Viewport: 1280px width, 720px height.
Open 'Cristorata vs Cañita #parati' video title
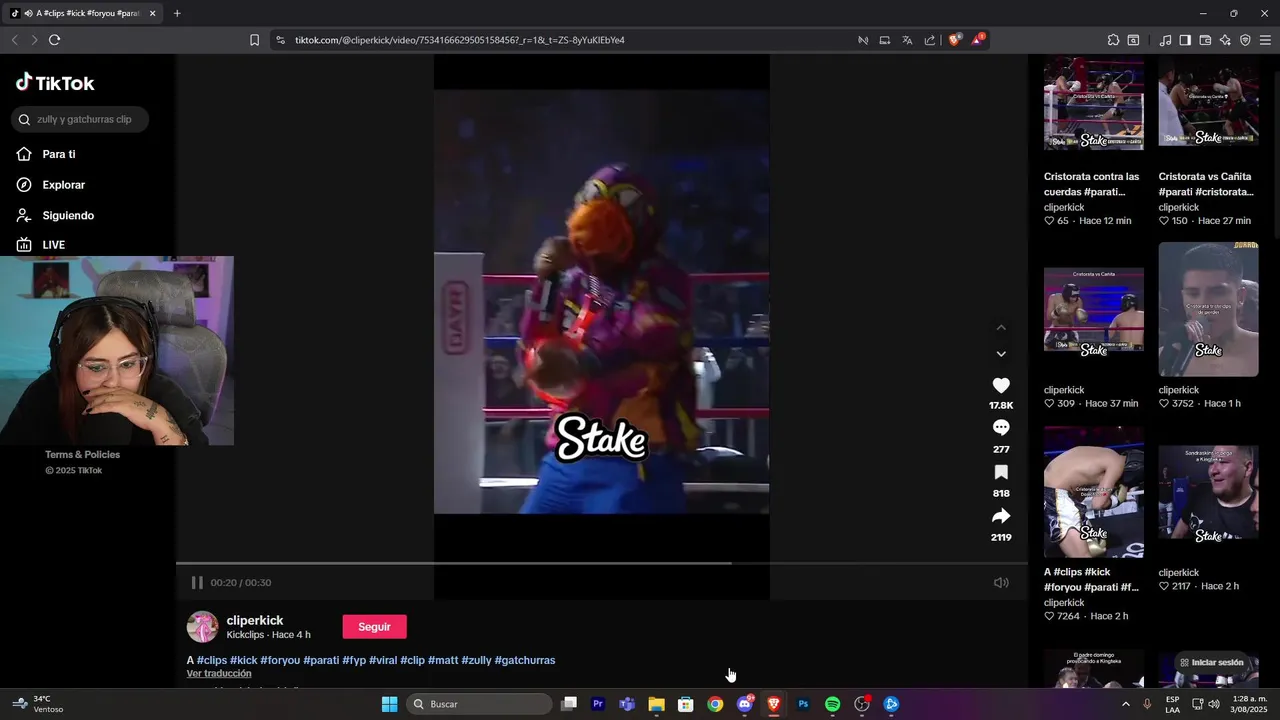pos(1205,184)
